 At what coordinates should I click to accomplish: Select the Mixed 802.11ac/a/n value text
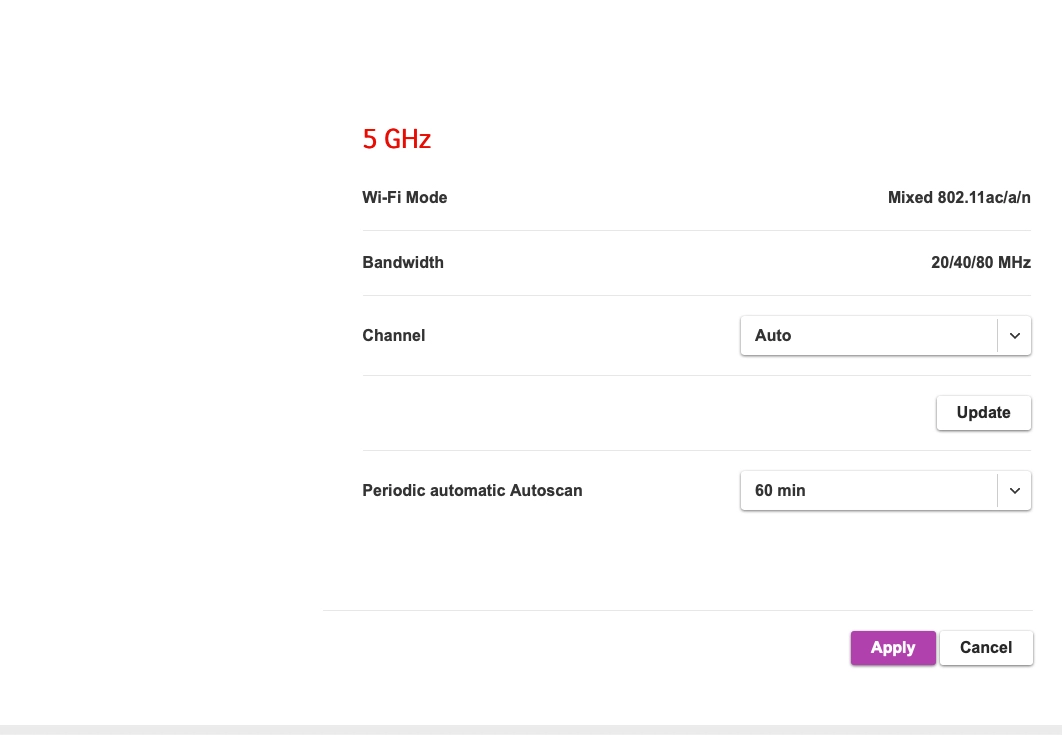tap(959, 198)
